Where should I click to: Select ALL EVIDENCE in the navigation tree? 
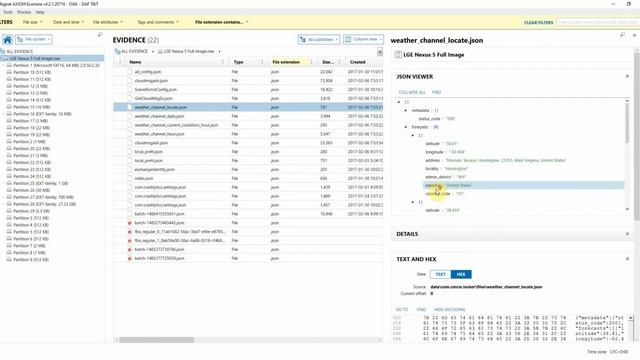click(x=19, y=51)
